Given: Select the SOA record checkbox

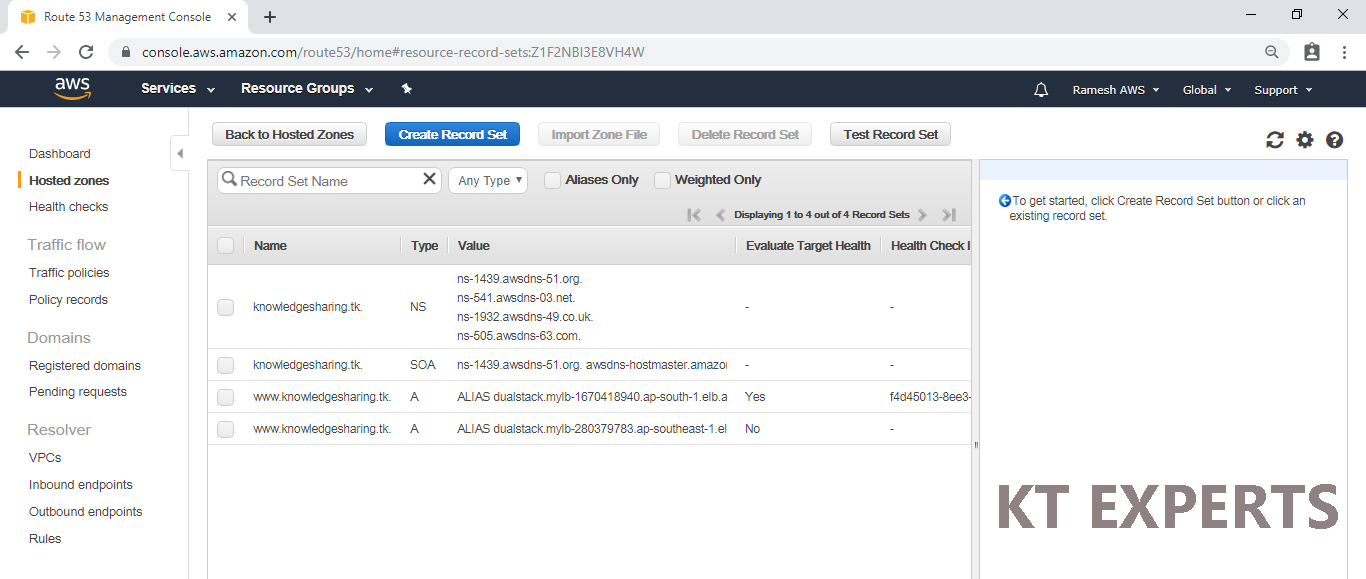Looking at the screenshot, I should click(x=225, y=365).
